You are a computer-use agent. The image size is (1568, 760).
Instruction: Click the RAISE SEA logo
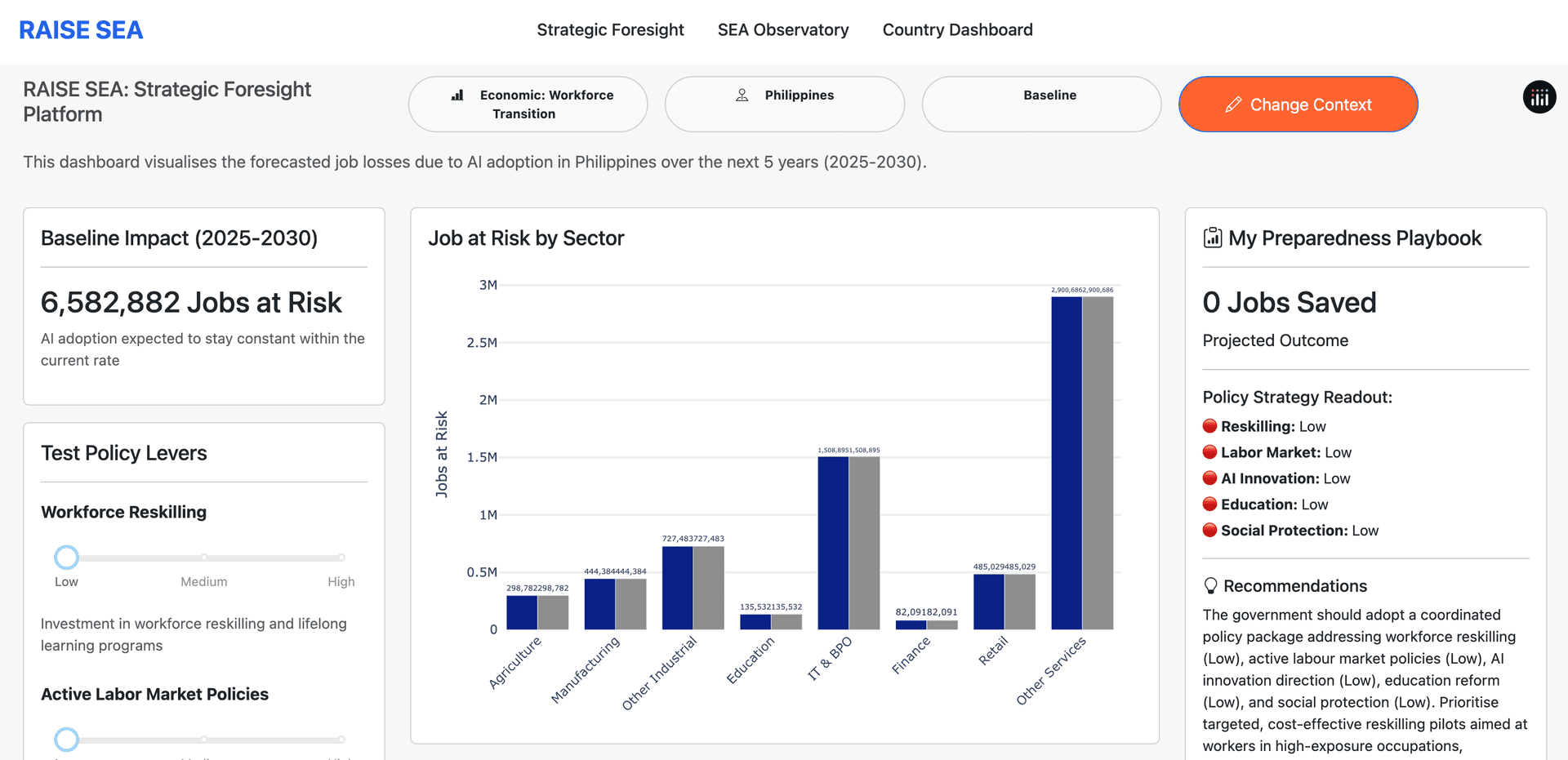click(x=81, y=30)
